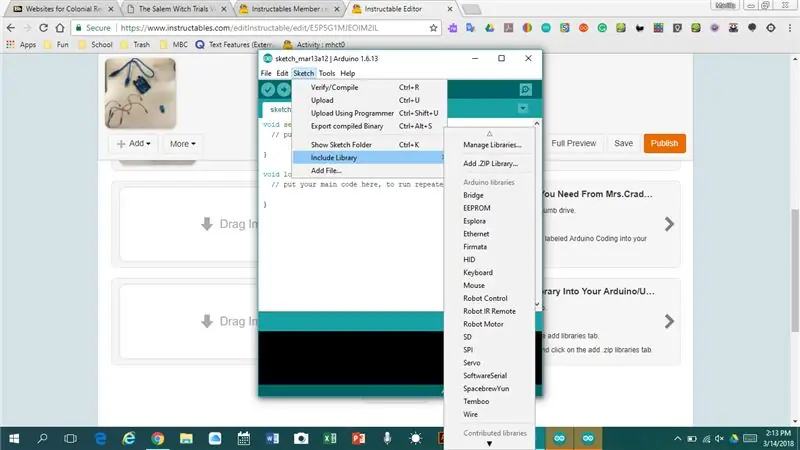Viewport: 800px width, 450px height.
Task: Click the browser Back arrow
Action: point(11,28)
